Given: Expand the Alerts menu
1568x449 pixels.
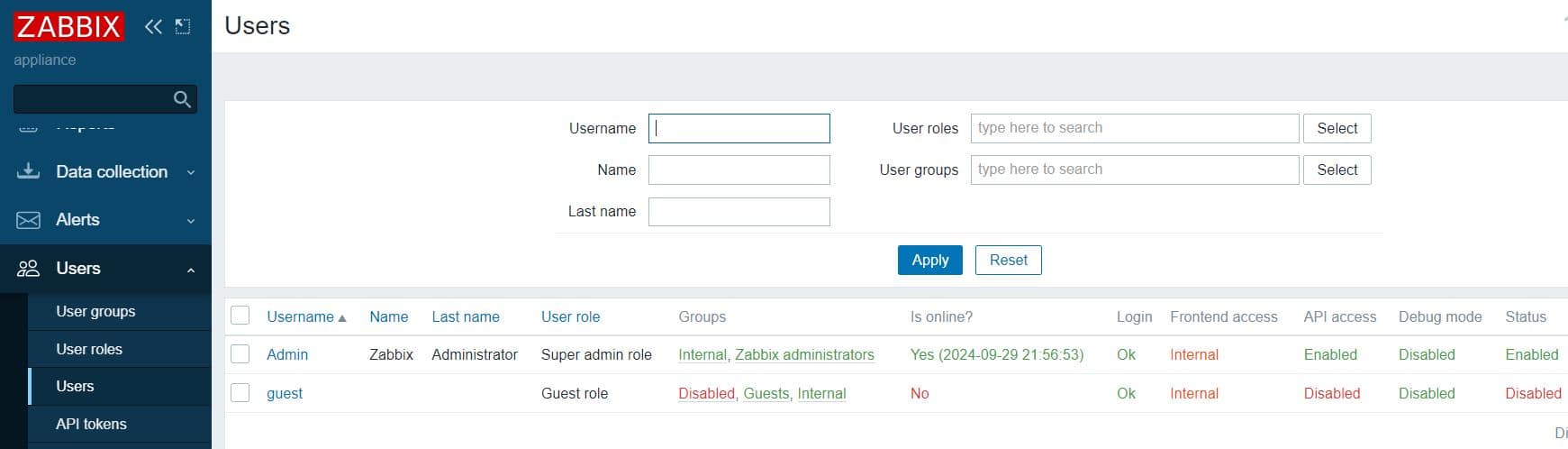Looking at the screenshot, I should coord(105,220).
